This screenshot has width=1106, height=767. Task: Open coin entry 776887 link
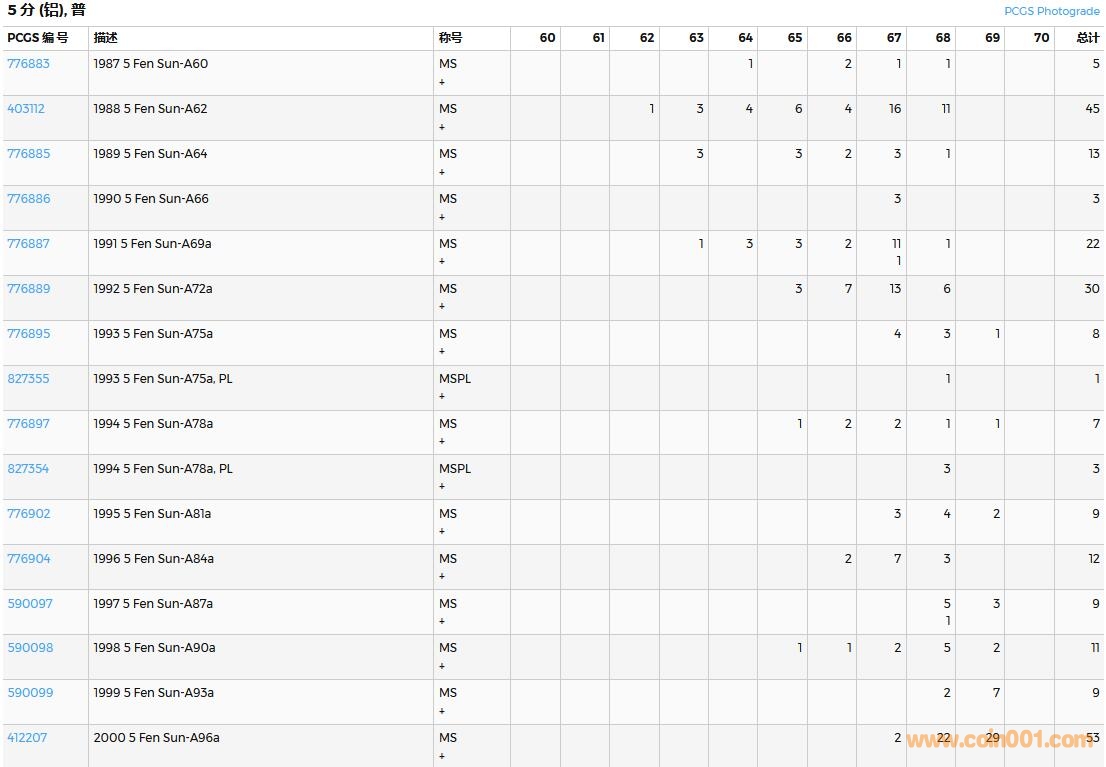[28, 244]
